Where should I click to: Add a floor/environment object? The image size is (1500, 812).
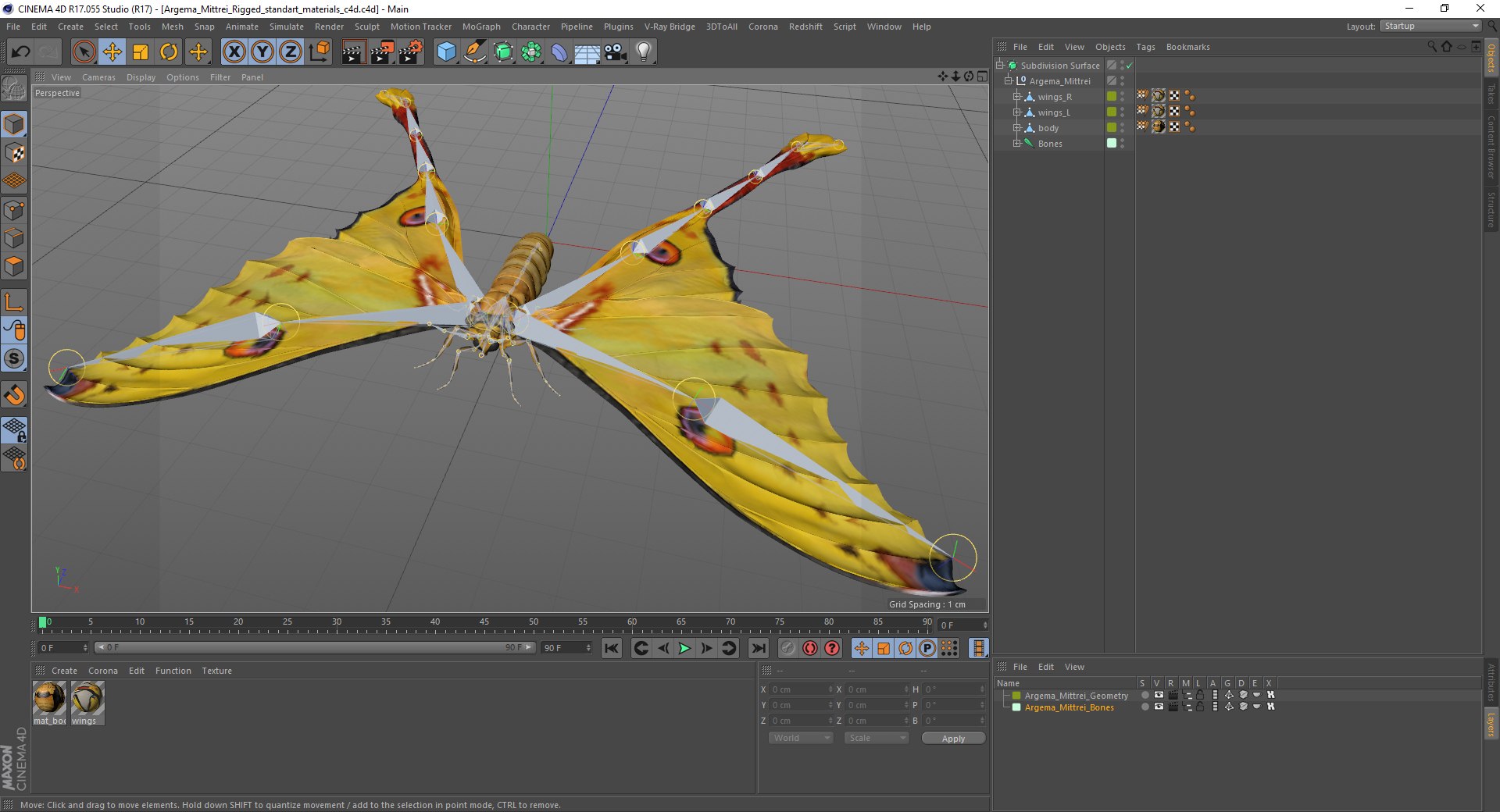(587, 52)
